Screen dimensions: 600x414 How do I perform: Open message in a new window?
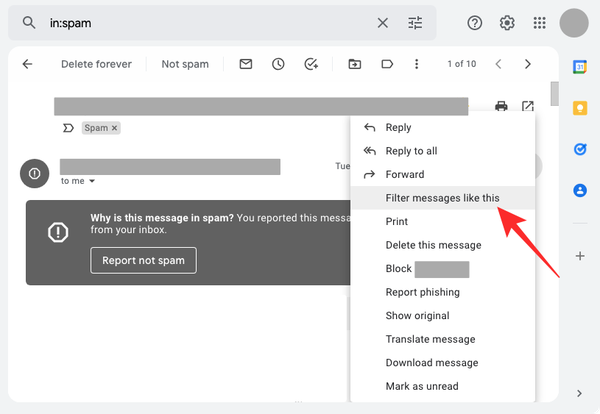pos(528,106)
